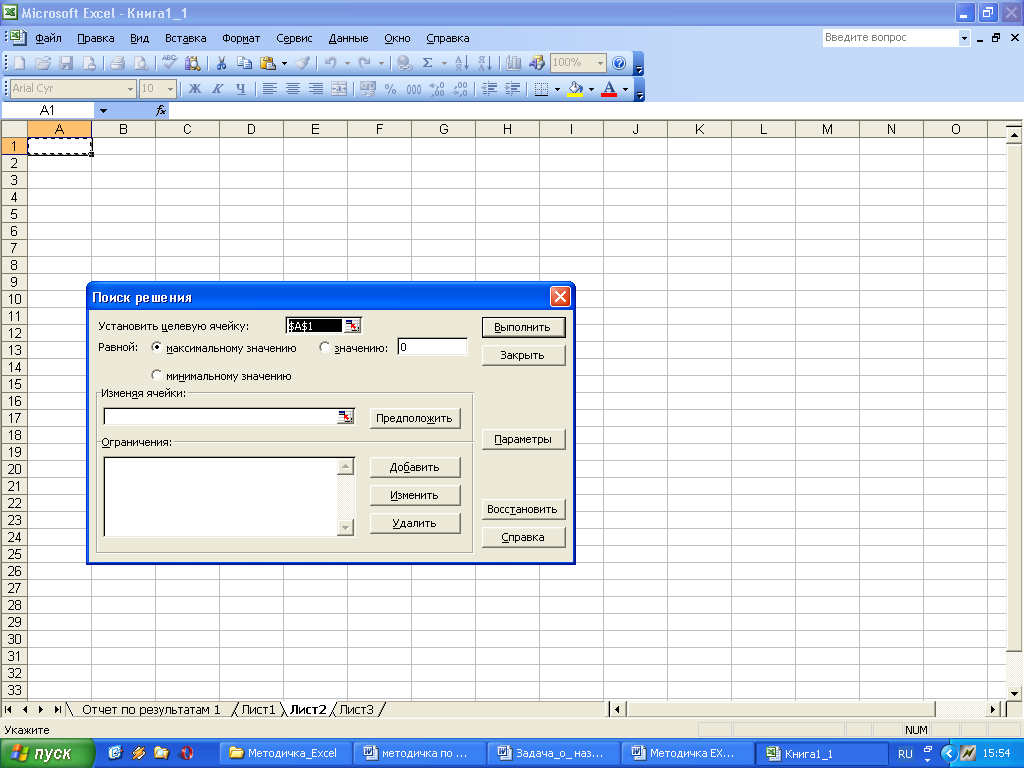The height and width of the screenshot is (768, 1024).
Task: Click the пуск Start button
Action: tap(48, 753)
